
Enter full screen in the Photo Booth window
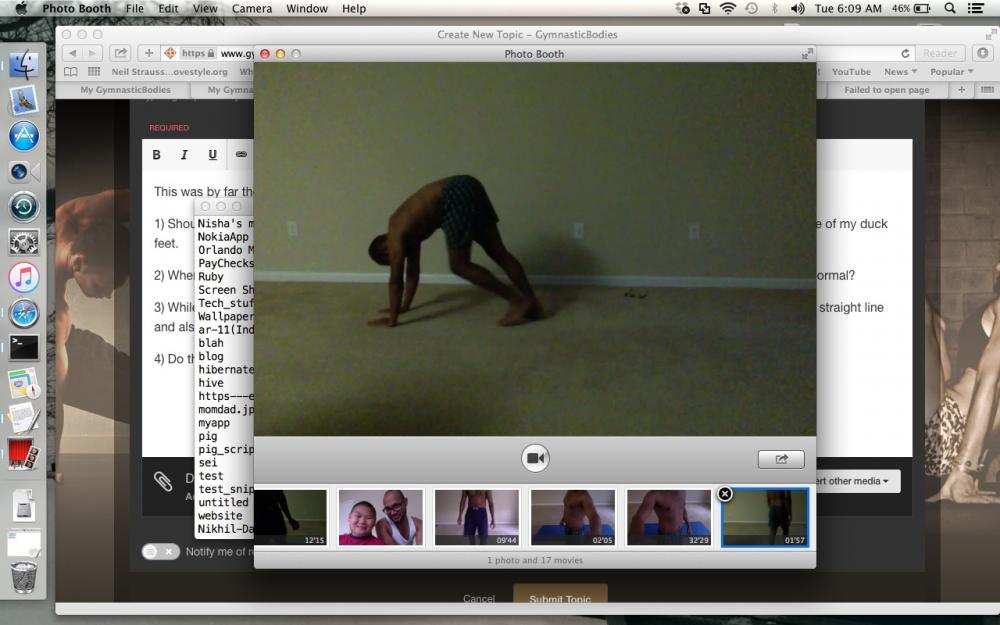point(807,54)
